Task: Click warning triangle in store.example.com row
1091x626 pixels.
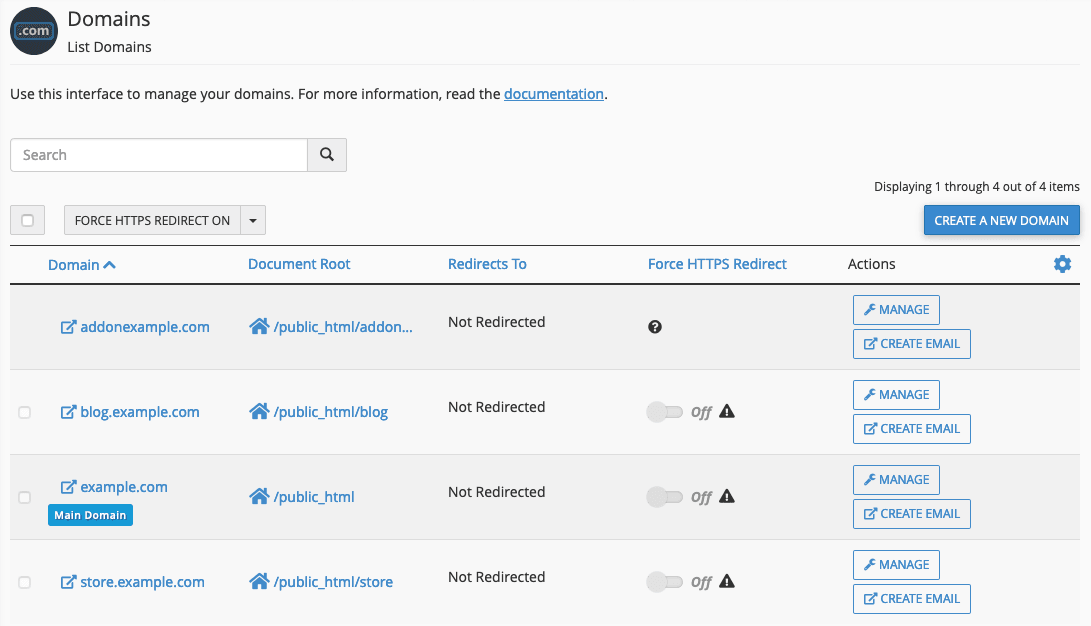Action: point(727,581)
